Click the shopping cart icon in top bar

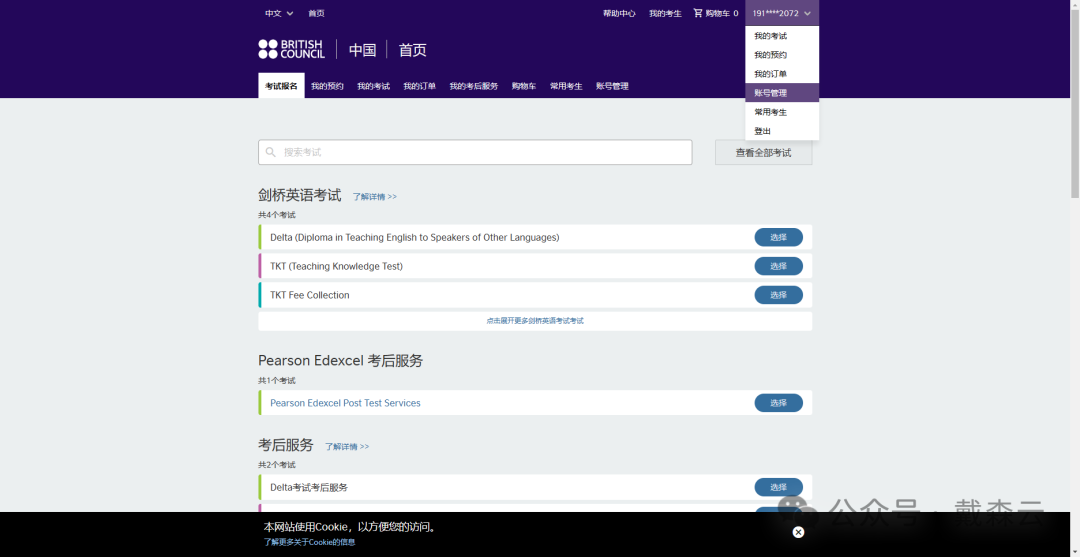698,13
